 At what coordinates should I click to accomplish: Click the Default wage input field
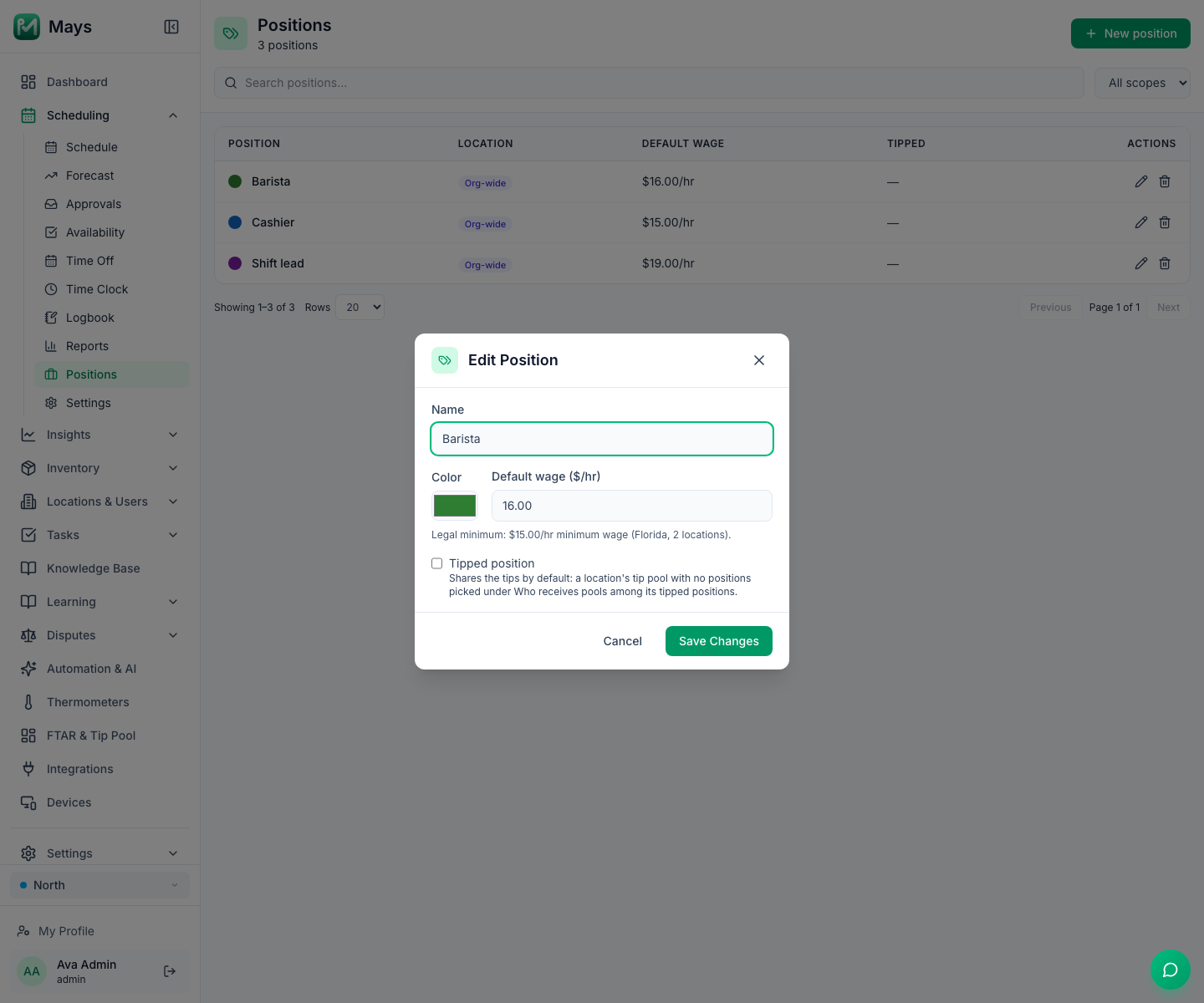coord(632,506)
